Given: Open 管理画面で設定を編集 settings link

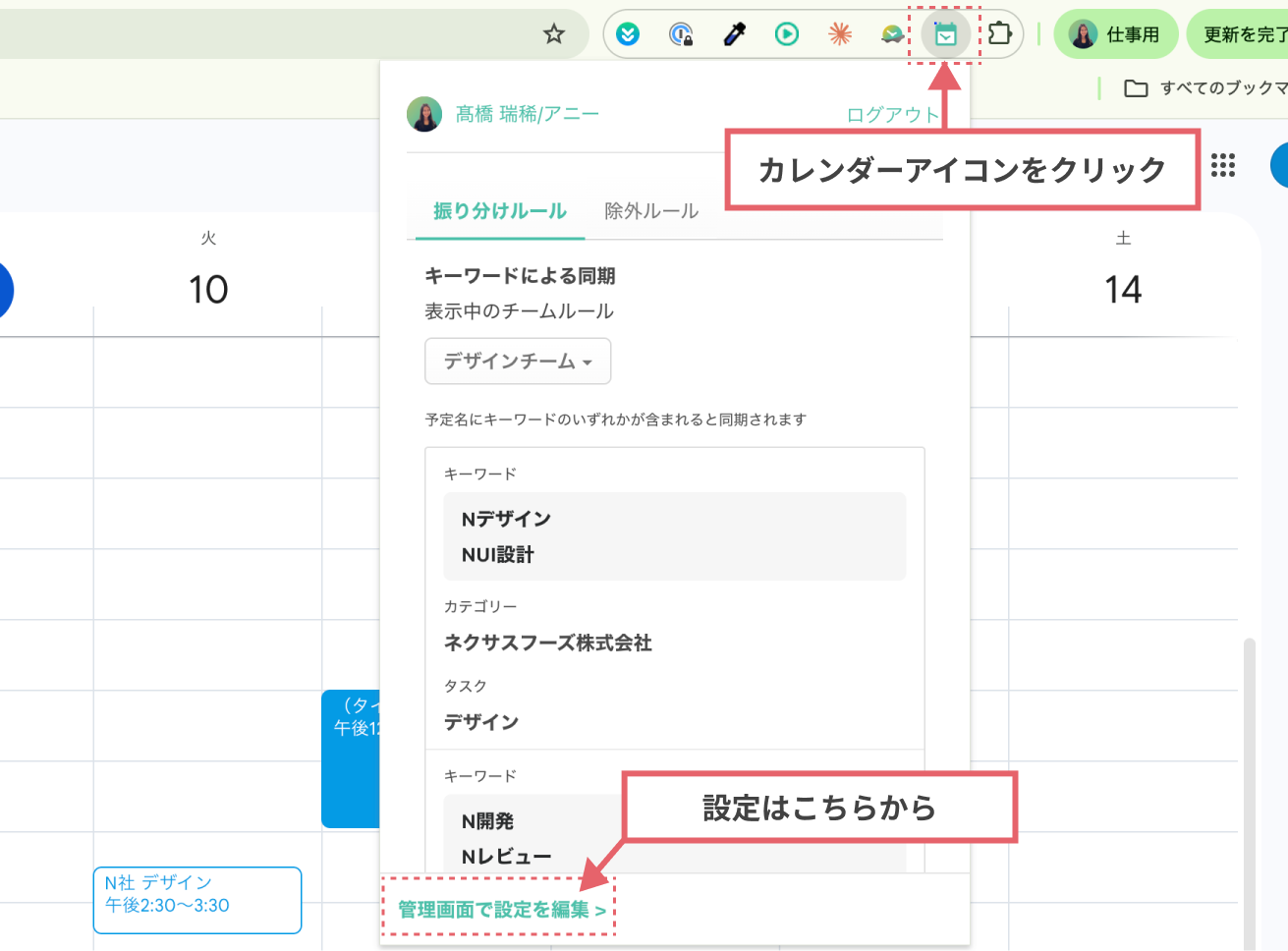Looking at the screenshot, I should (499, 910).
